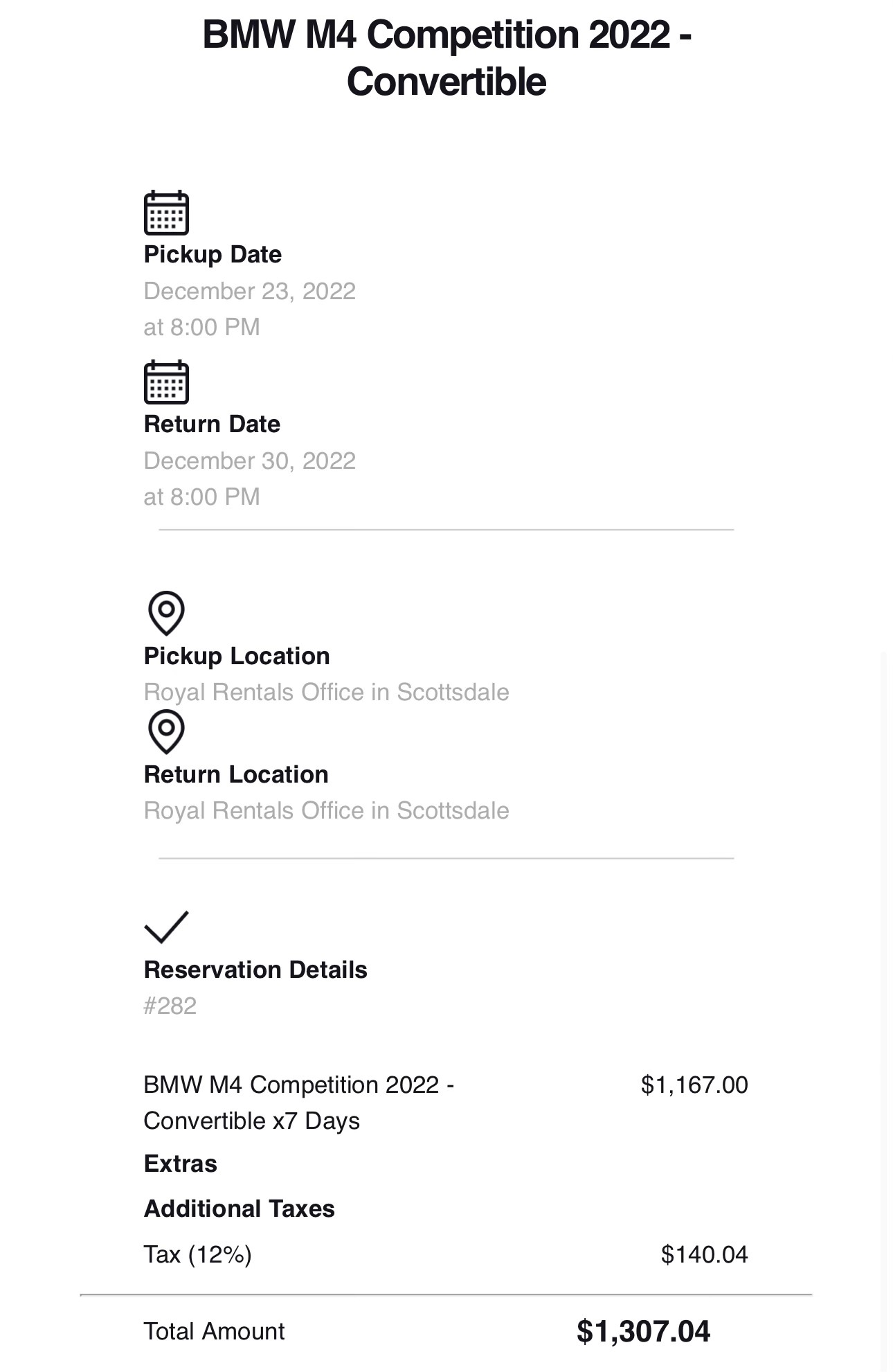Click the December 23, 2022 pickup date

249,291
